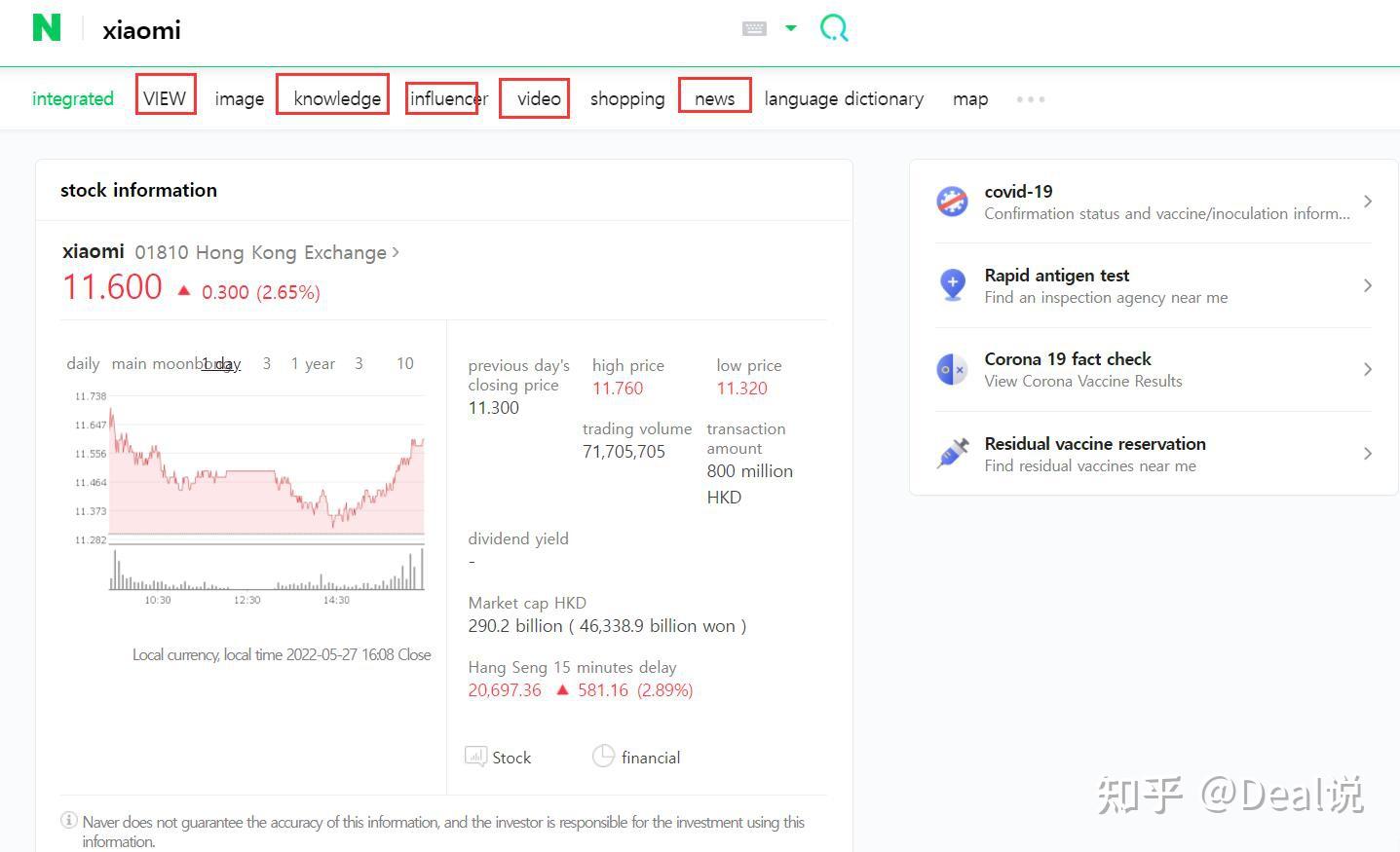The image size is (1400, 852).
Task: Open the Stock details link
Action: click(511, 758)
